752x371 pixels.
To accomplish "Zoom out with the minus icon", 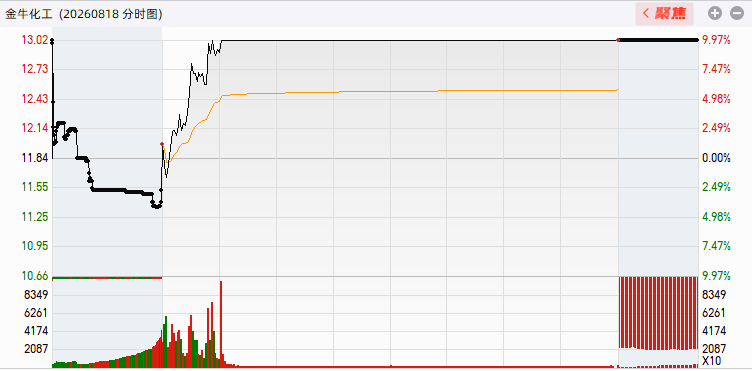I will [x=737, y=13].
